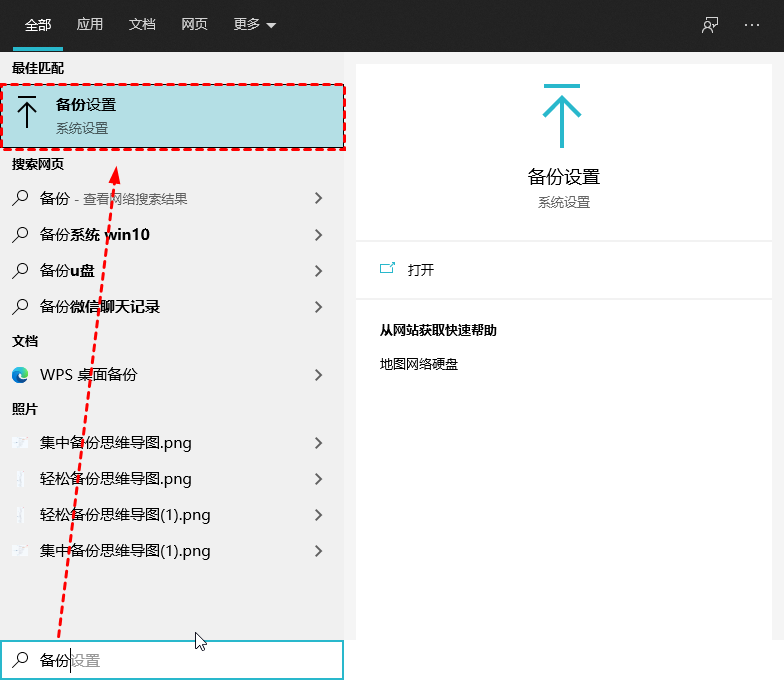Image resolution: width=784 pixels, height=680 pixels.
Task: Open the three-dot options menu
Action: click(752, 25)
